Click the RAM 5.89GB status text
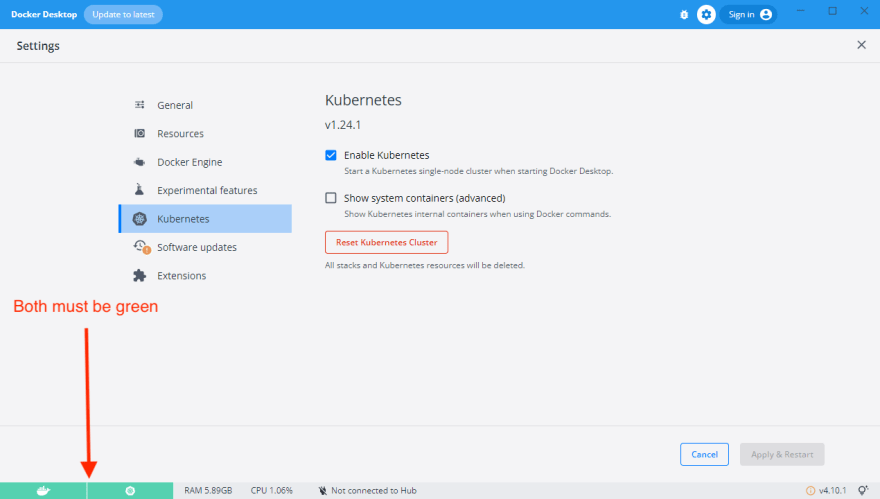Viewport: 880px width, 499px height. coord(208,491)
